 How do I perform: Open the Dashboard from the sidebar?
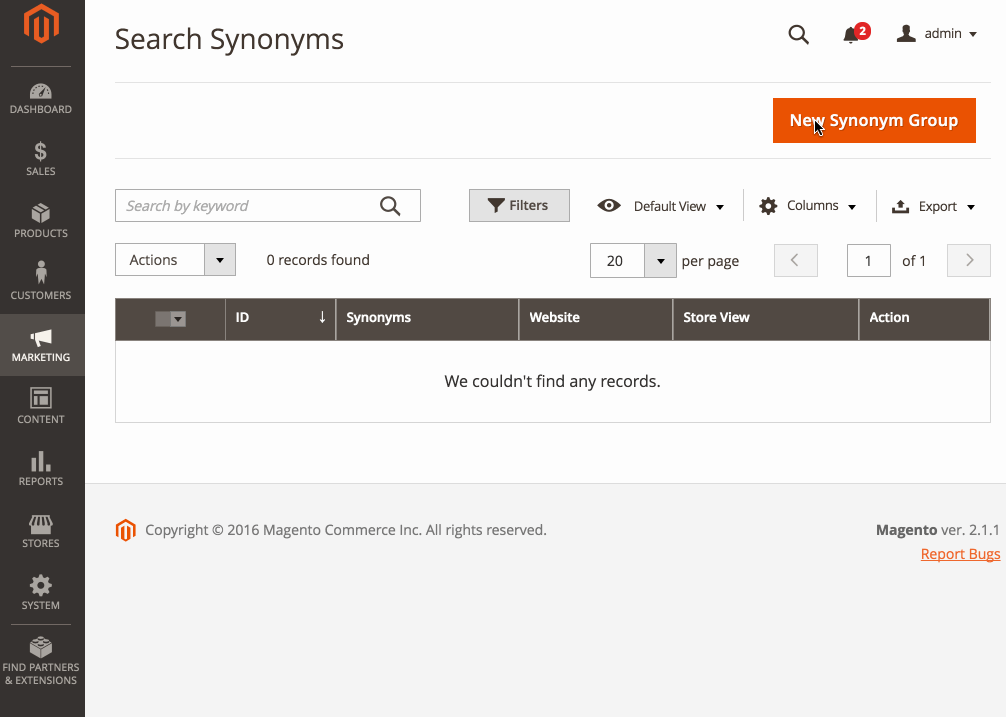[x=41, y=97]
